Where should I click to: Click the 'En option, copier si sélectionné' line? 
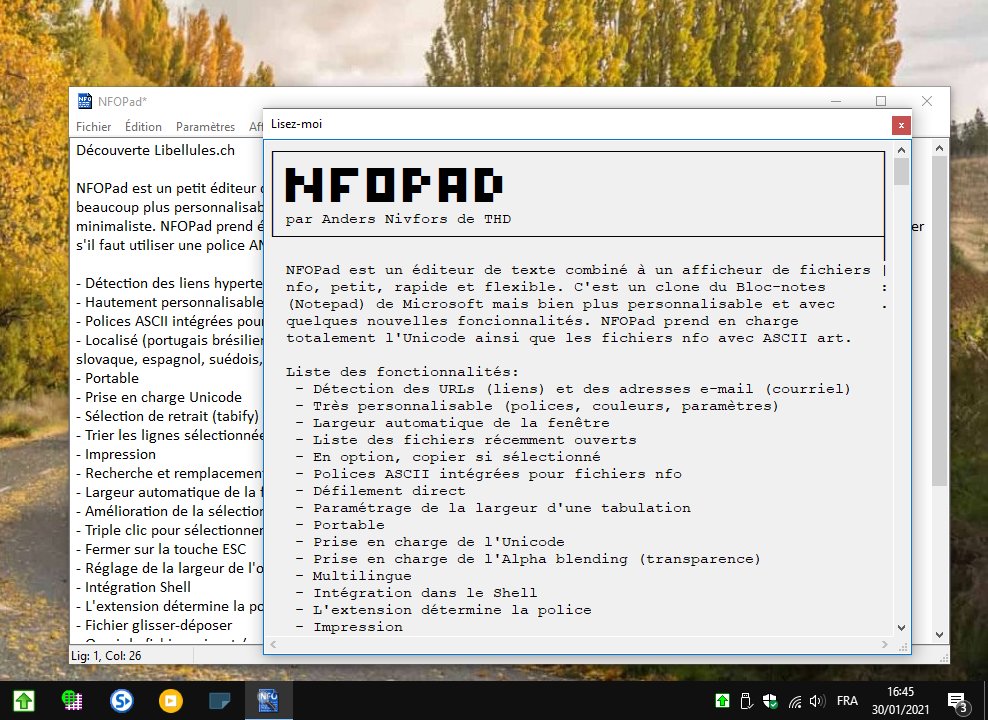457,457
